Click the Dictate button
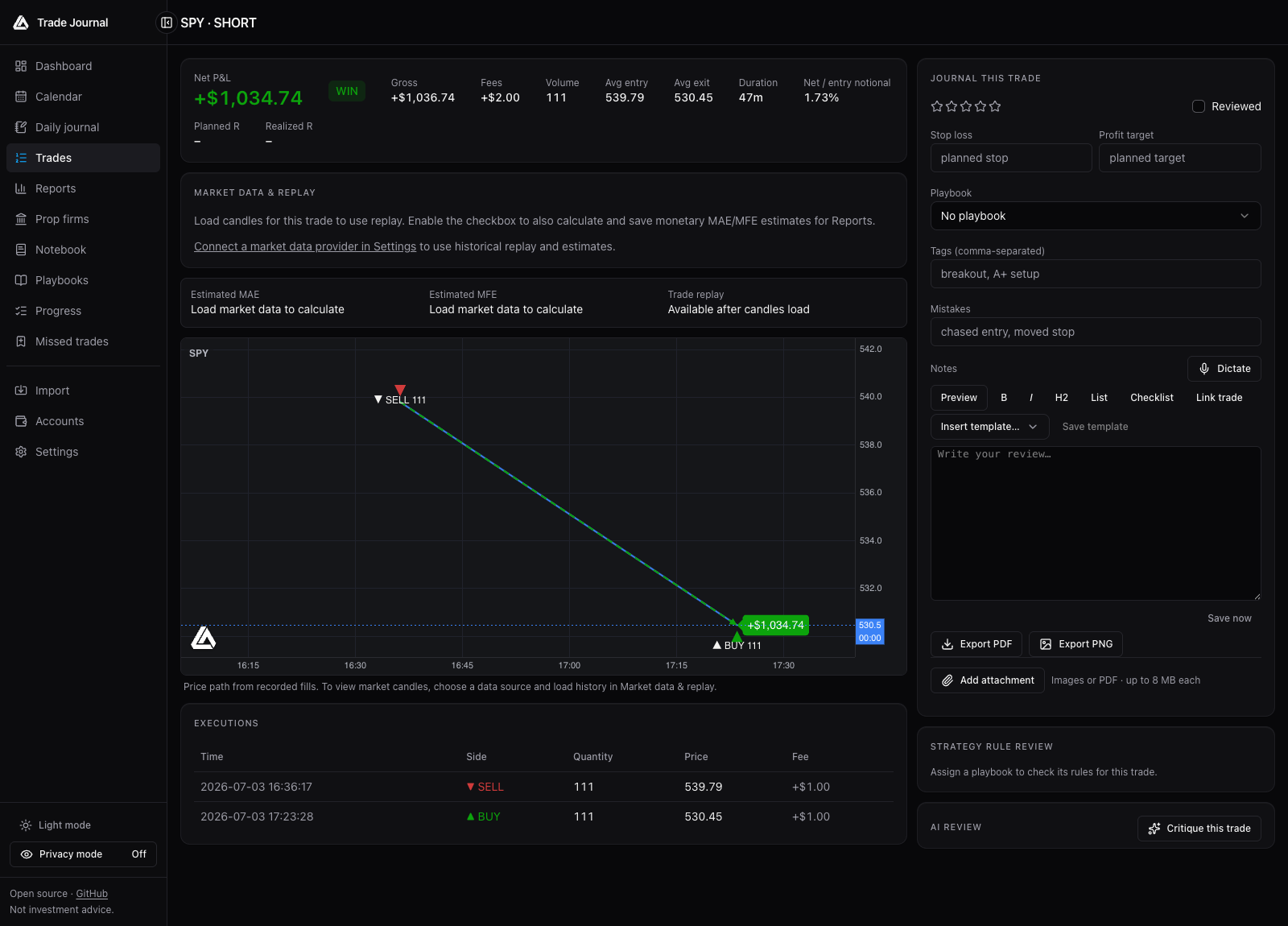 tap(1224, 369)
